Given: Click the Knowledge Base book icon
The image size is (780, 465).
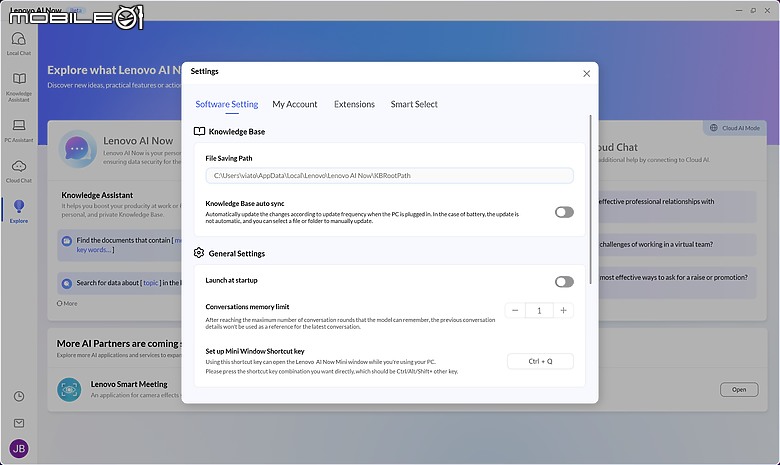Looking at the screenshot, I should [x=199, y=131].
